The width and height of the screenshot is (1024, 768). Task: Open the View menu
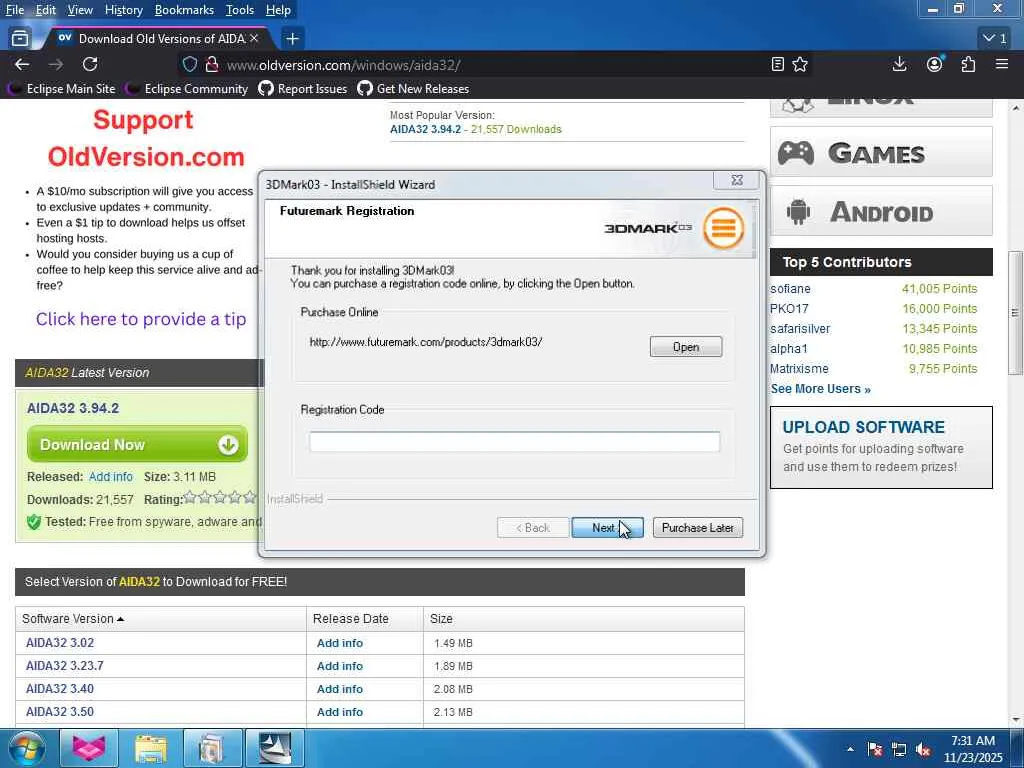tap(80, 10)
